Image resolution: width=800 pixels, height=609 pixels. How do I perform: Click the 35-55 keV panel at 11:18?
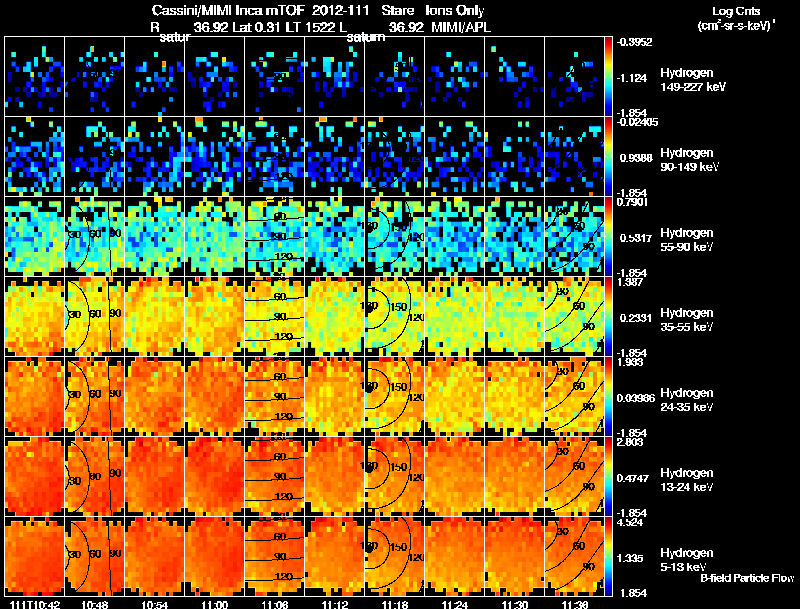(x=395, y=316)
